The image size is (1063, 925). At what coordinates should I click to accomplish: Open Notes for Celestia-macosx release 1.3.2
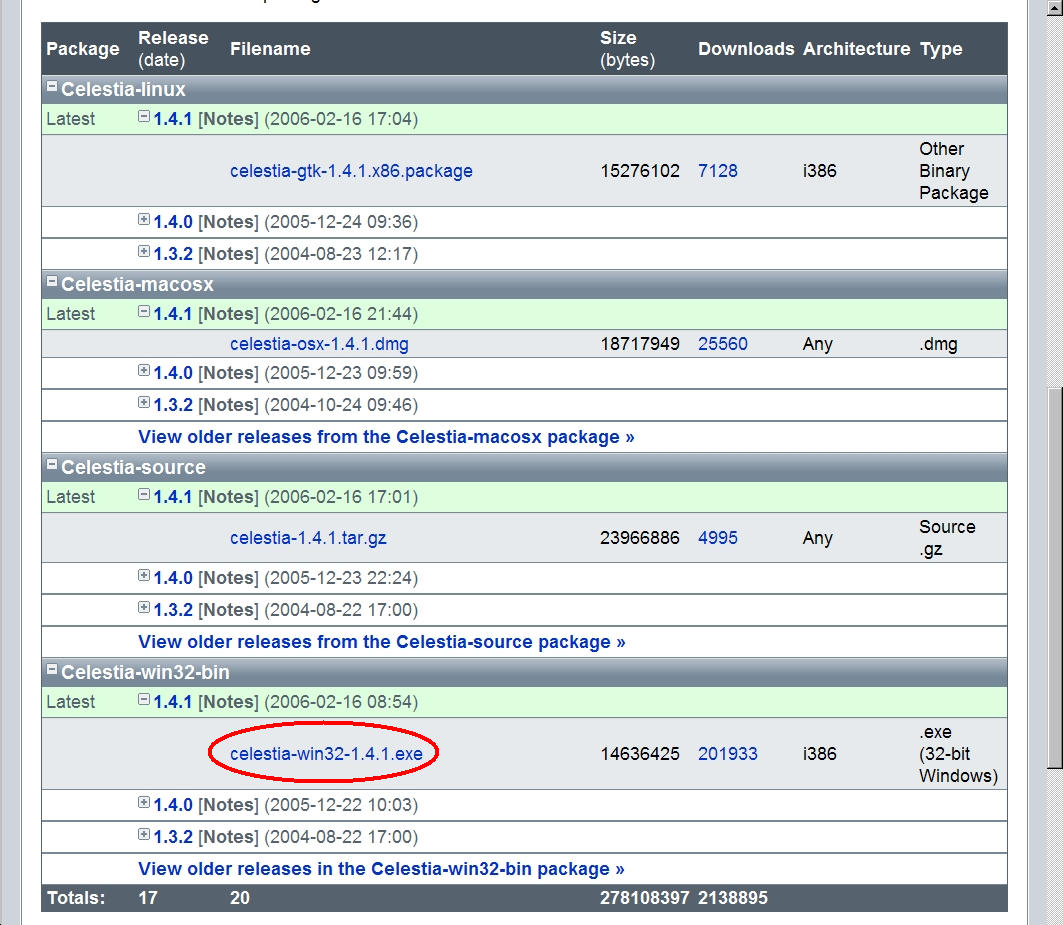click(x=228, y=405)
